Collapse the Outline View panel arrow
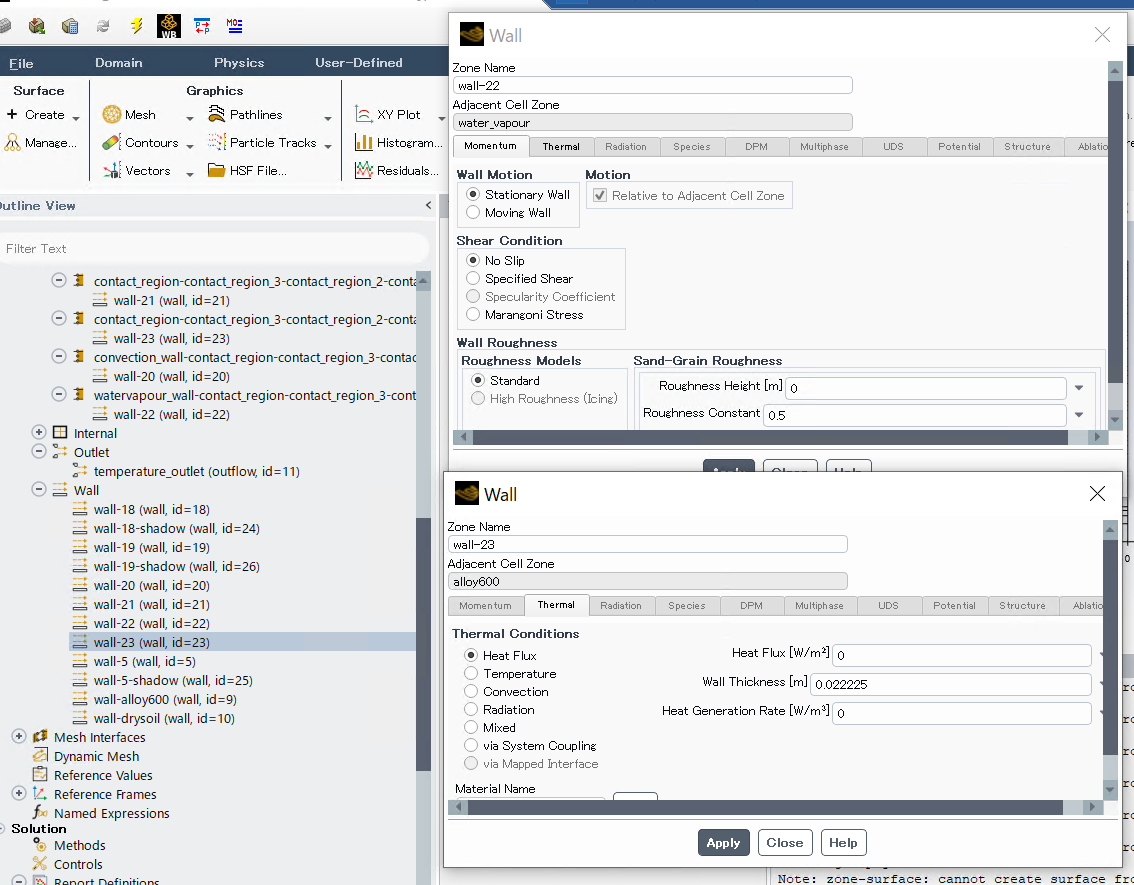This screenshot has width=1134, height=885. (428, 205)
